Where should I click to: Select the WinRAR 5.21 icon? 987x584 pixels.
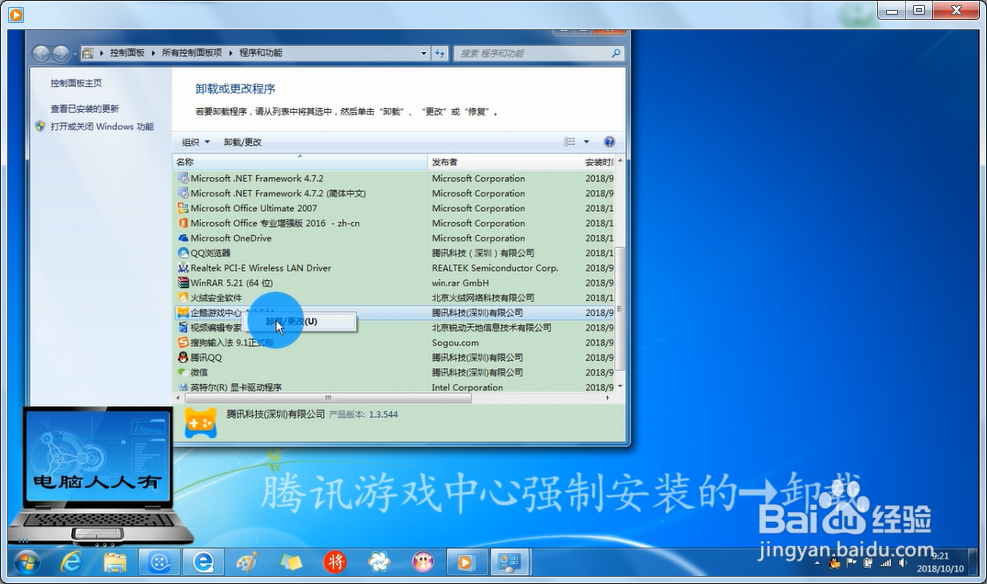point(183,283)
